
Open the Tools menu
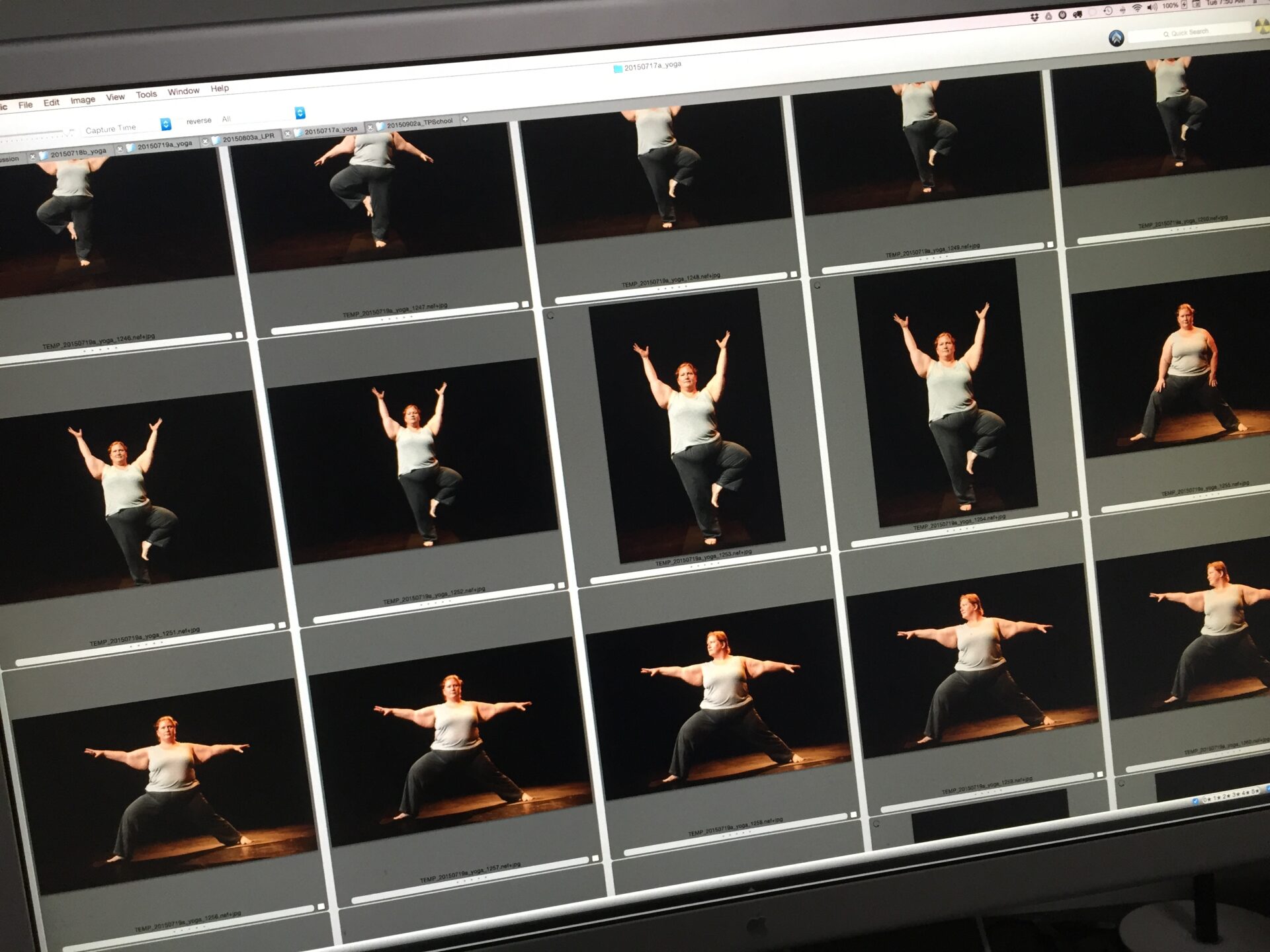[x=146, y=95]
